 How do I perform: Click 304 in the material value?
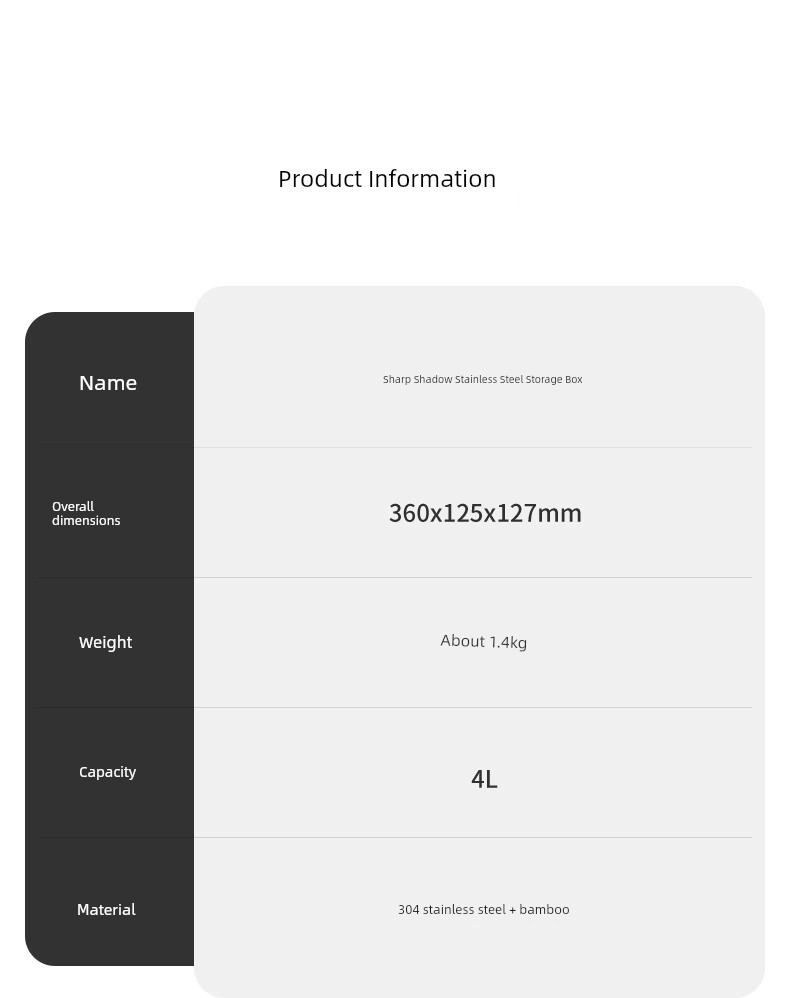point(409,910)
